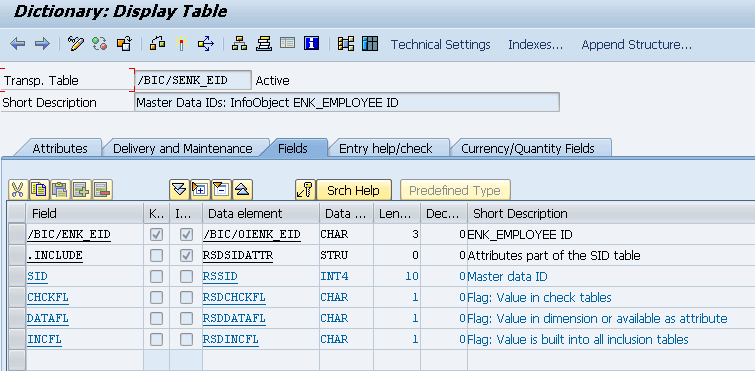
Task: Open the blue Information help icon
Action: tap(312, 44)
